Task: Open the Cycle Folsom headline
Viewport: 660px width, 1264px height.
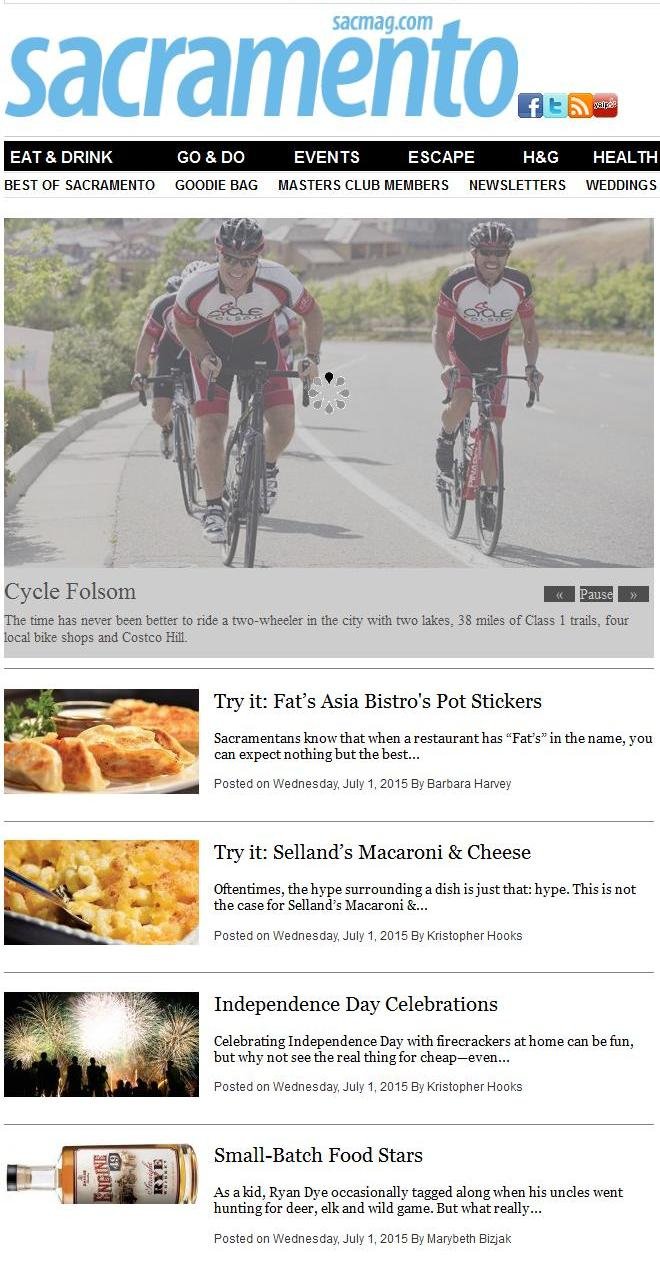Action: coord(70,591)
